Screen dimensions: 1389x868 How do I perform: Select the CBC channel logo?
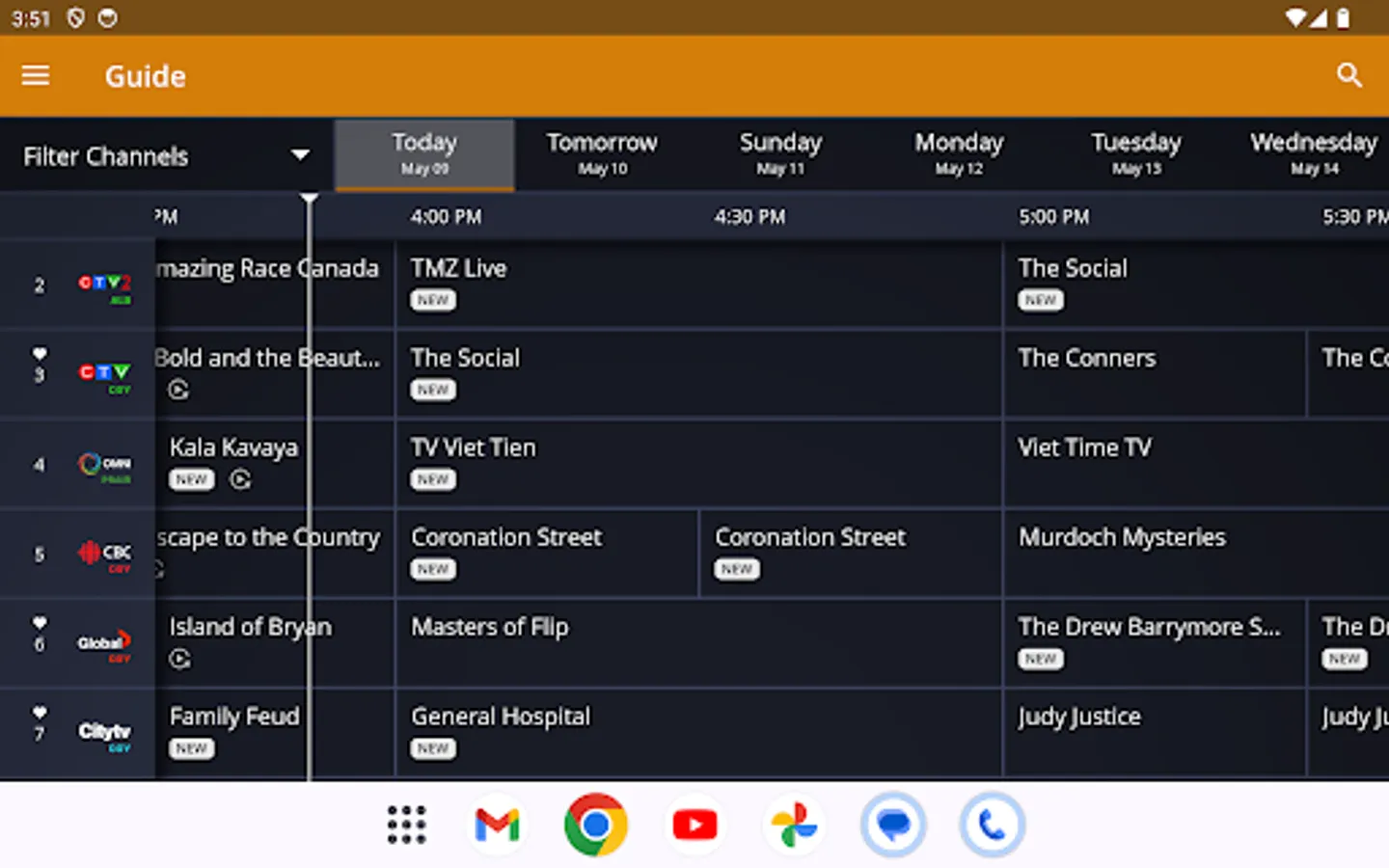click(x=103, y=554)
